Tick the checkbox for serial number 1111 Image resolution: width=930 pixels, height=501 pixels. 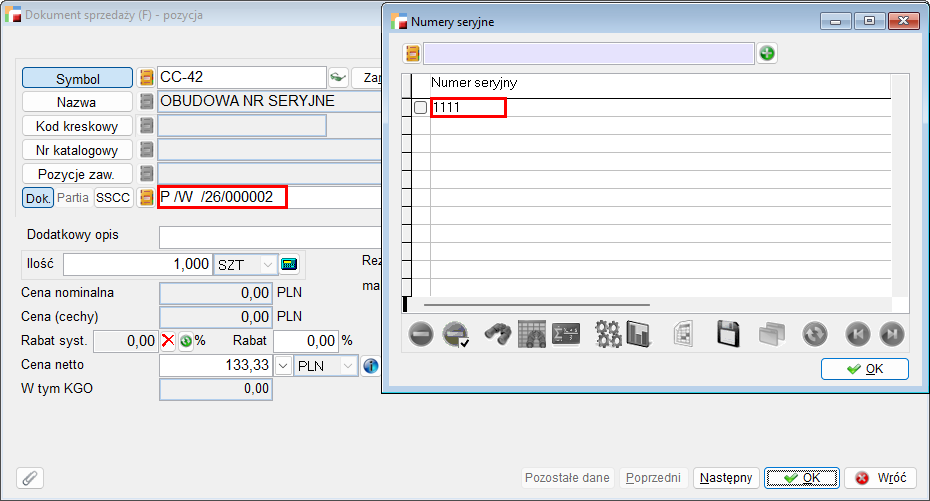click(x=420, y=108)
